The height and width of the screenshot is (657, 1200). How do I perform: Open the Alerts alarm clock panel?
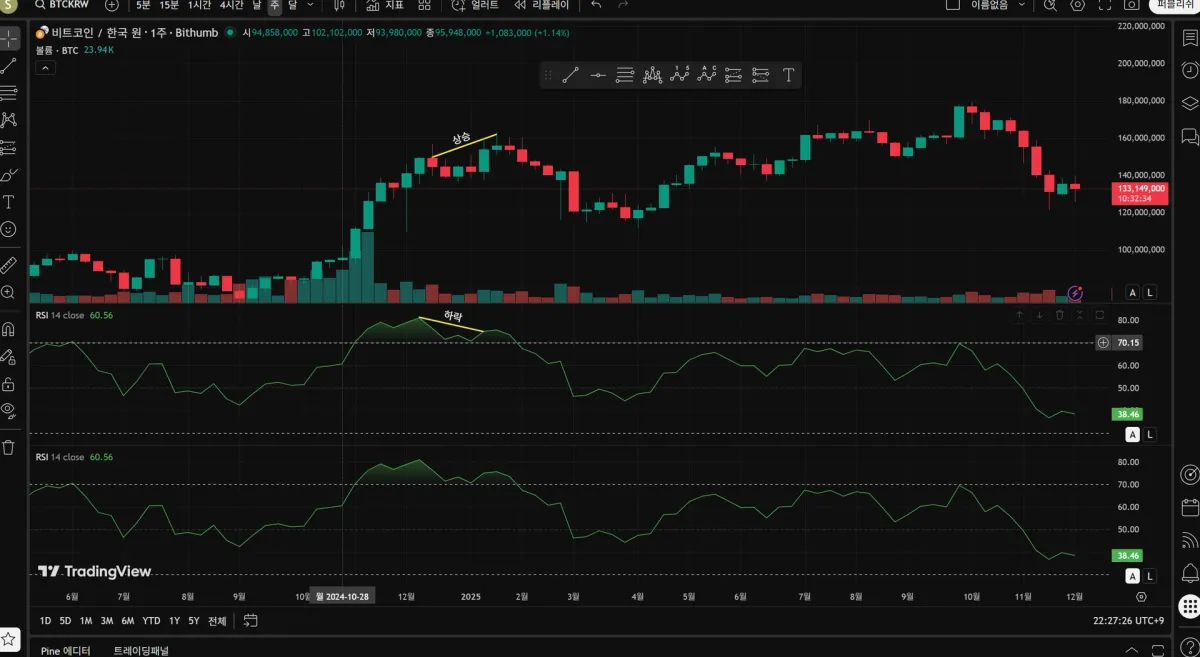(x=1189, y=71)
